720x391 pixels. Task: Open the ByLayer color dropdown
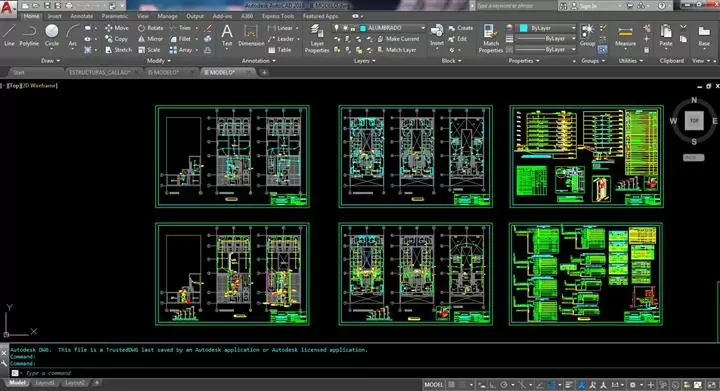[x=547, y=28]
